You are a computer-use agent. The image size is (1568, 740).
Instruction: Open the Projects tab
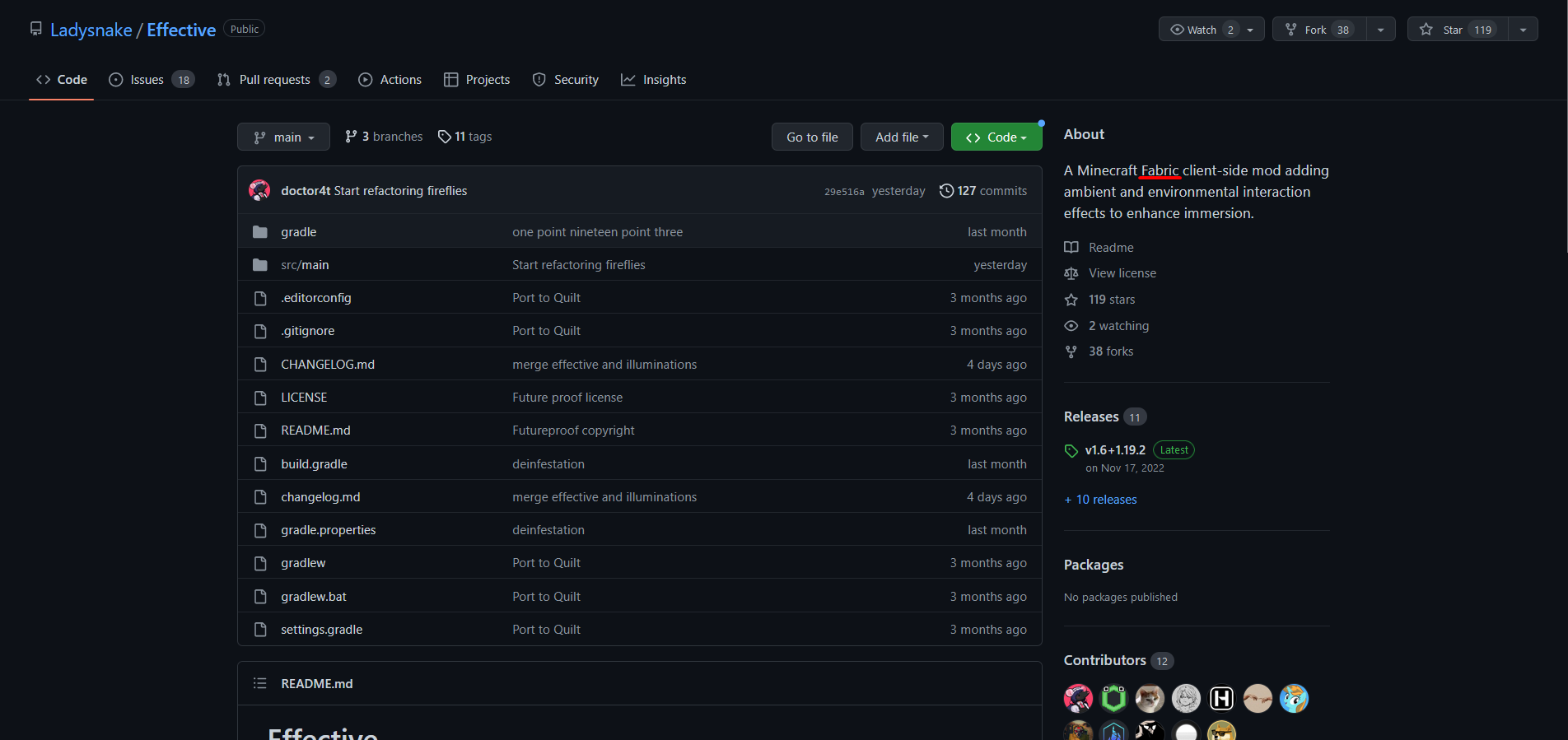[x=477, y=80]
